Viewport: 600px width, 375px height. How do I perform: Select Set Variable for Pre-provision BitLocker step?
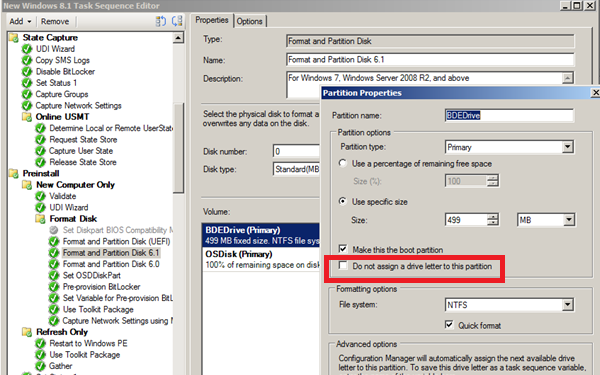(117, 298)
